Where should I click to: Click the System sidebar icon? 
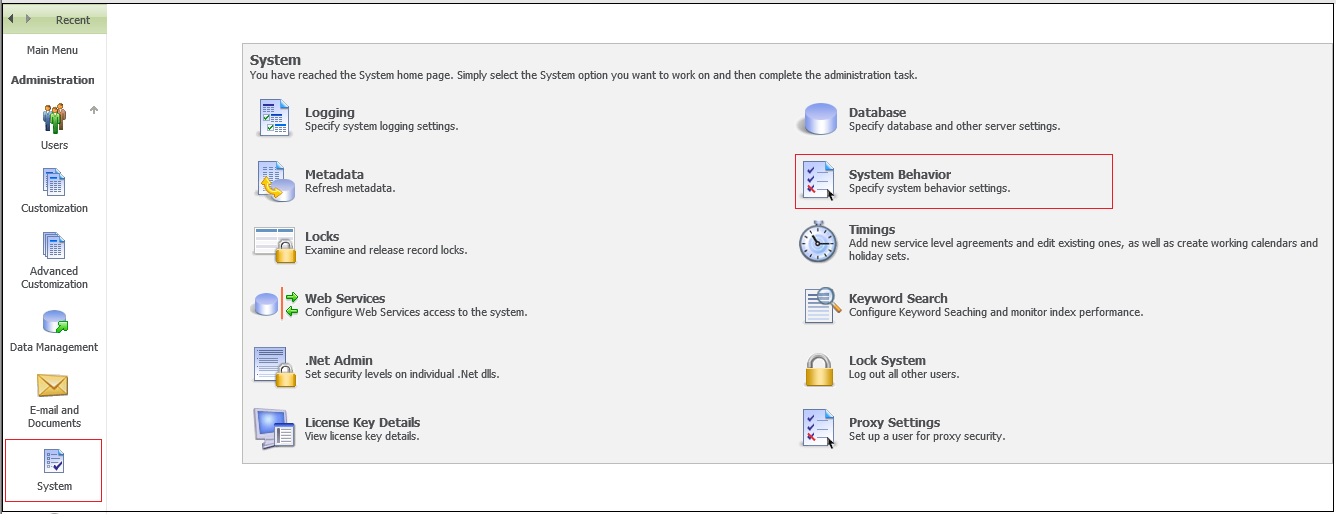[54, 461]
